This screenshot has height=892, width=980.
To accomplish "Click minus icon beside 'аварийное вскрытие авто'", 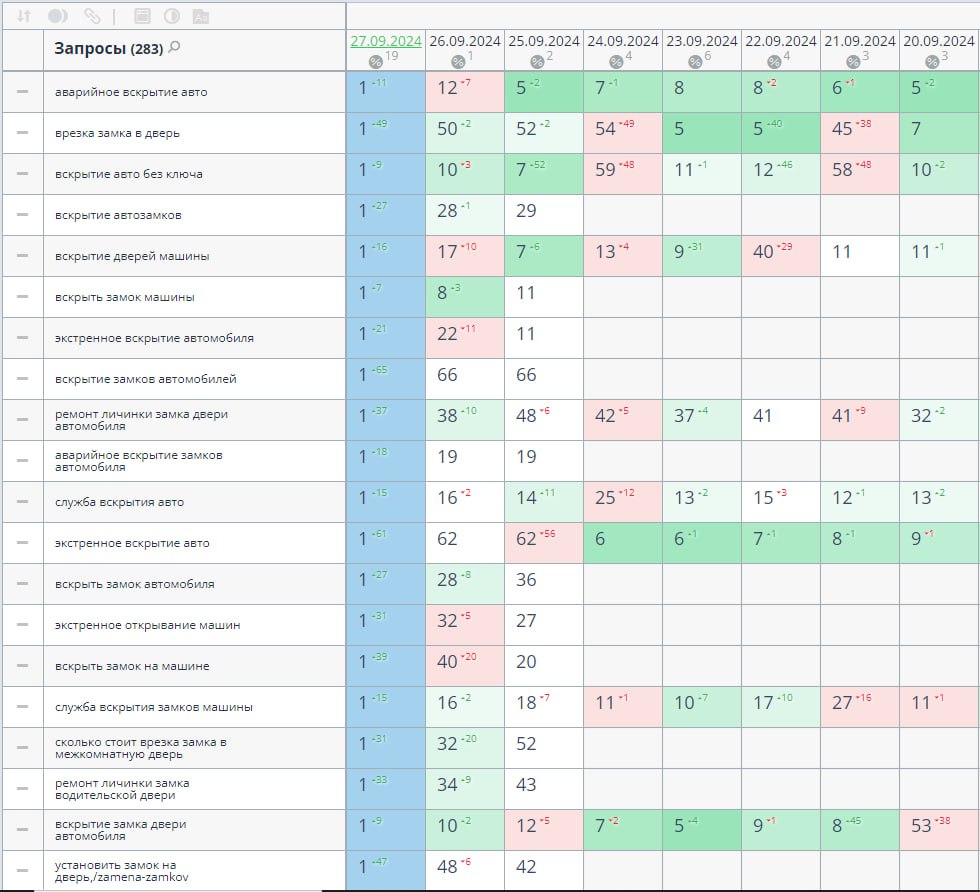I will 22,92.
